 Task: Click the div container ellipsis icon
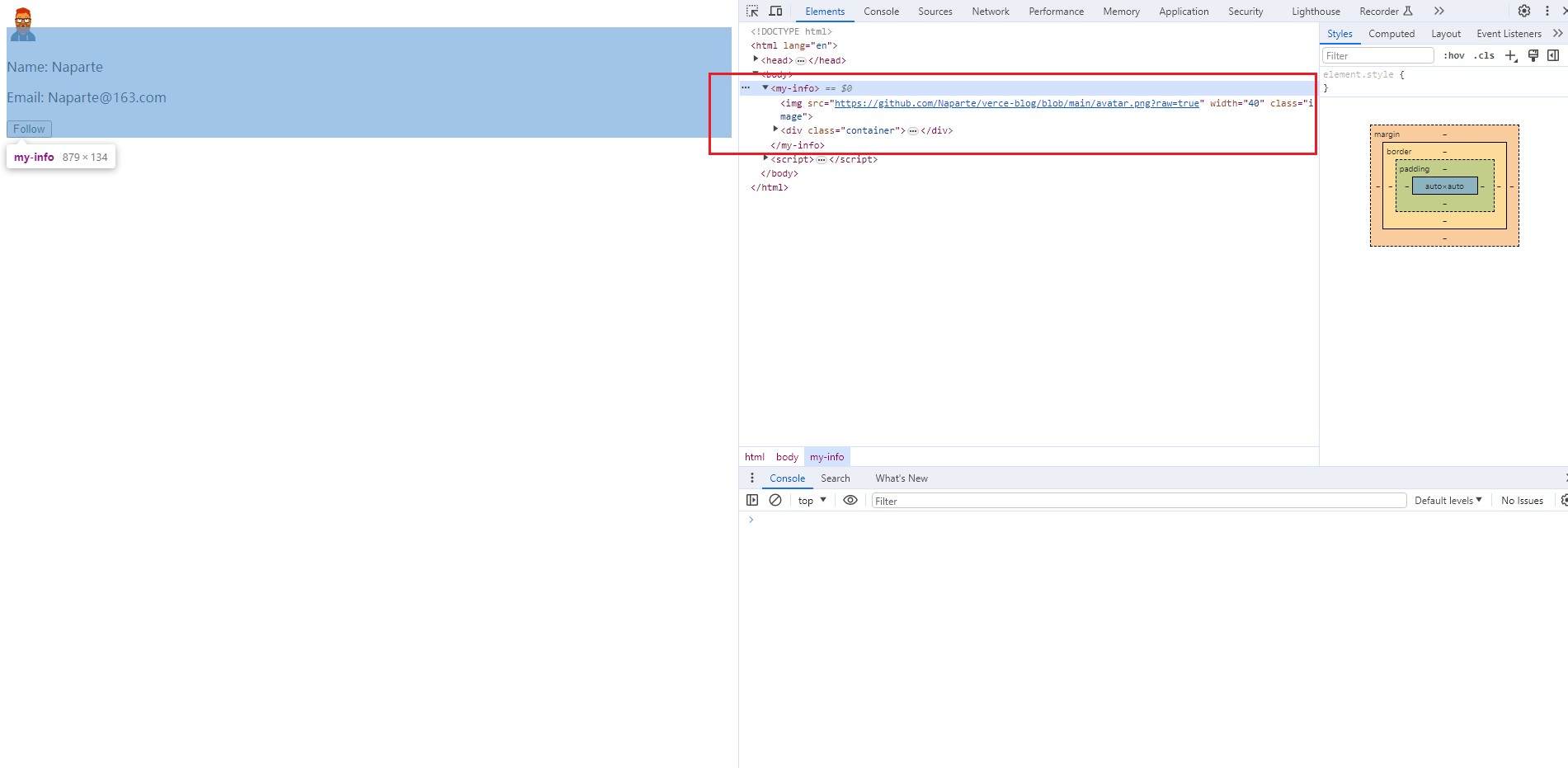click(913, 130)
